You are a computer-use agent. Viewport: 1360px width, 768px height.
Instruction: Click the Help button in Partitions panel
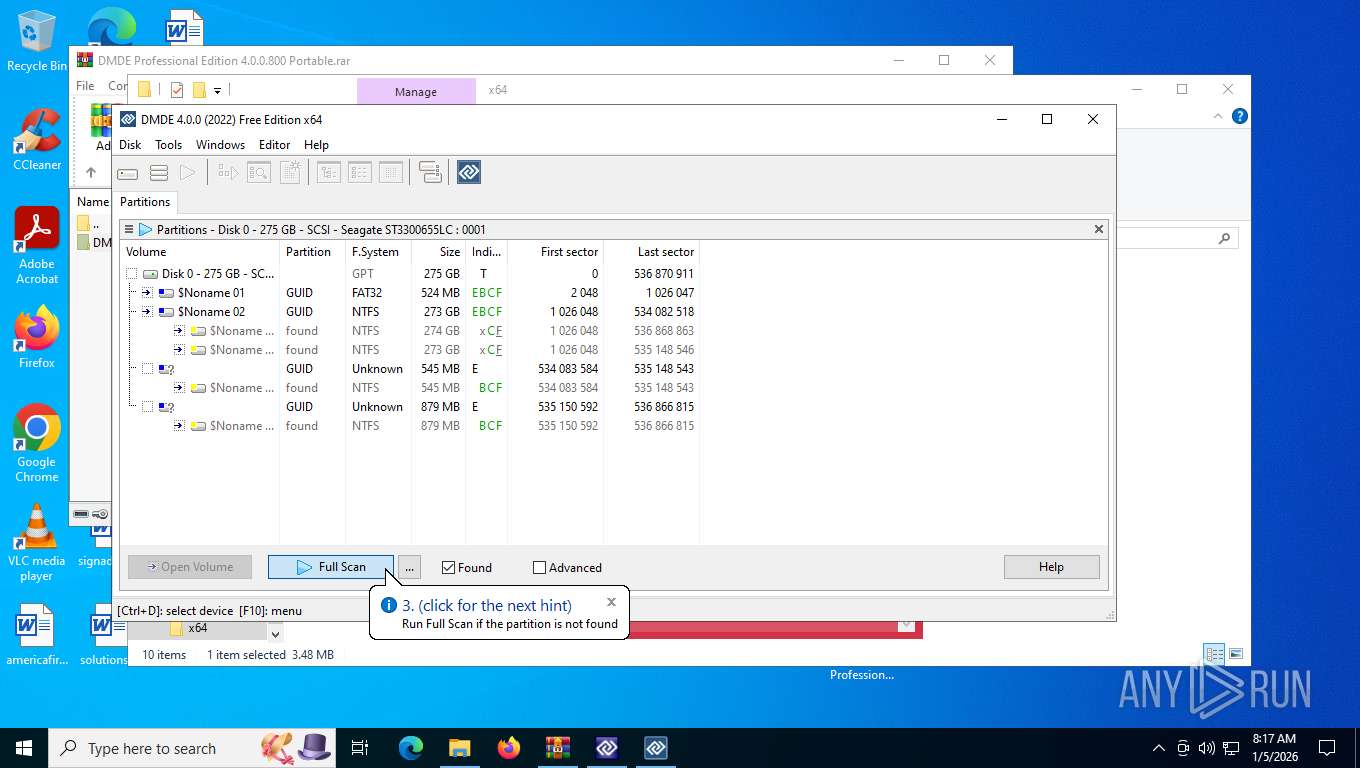click(1051, 567)
